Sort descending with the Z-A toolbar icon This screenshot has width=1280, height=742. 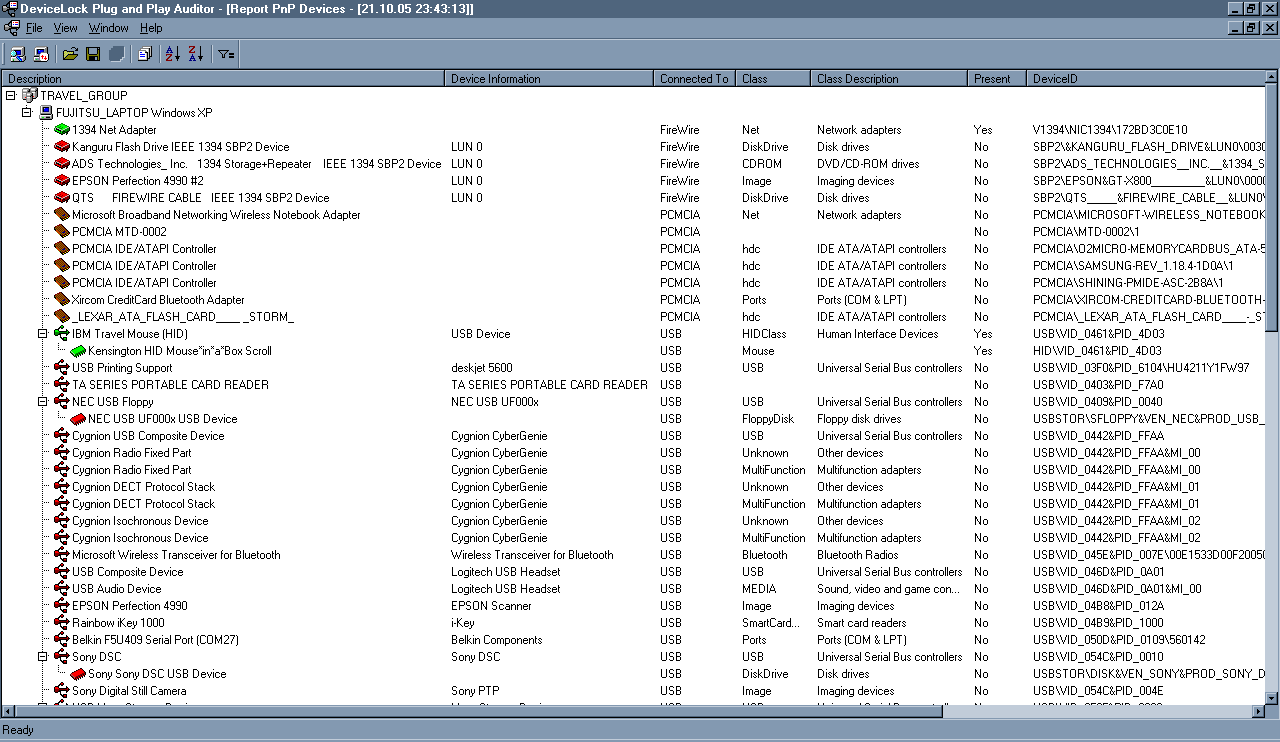[x=197, y=54]
